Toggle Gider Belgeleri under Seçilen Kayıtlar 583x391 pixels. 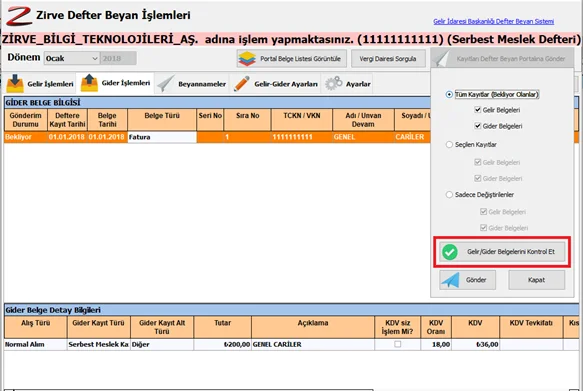[478, 178]
